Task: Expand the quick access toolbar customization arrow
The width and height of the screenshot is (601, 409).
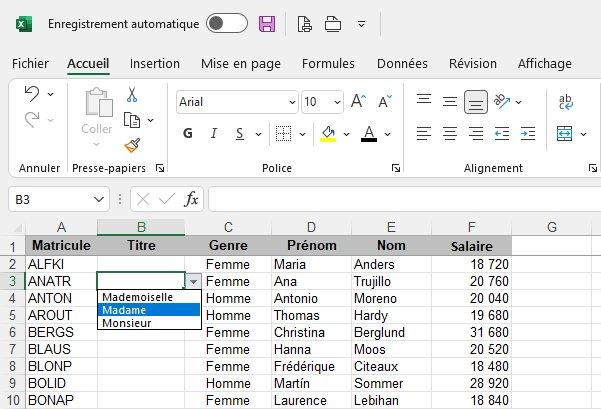Action: [x=361, y=24]
